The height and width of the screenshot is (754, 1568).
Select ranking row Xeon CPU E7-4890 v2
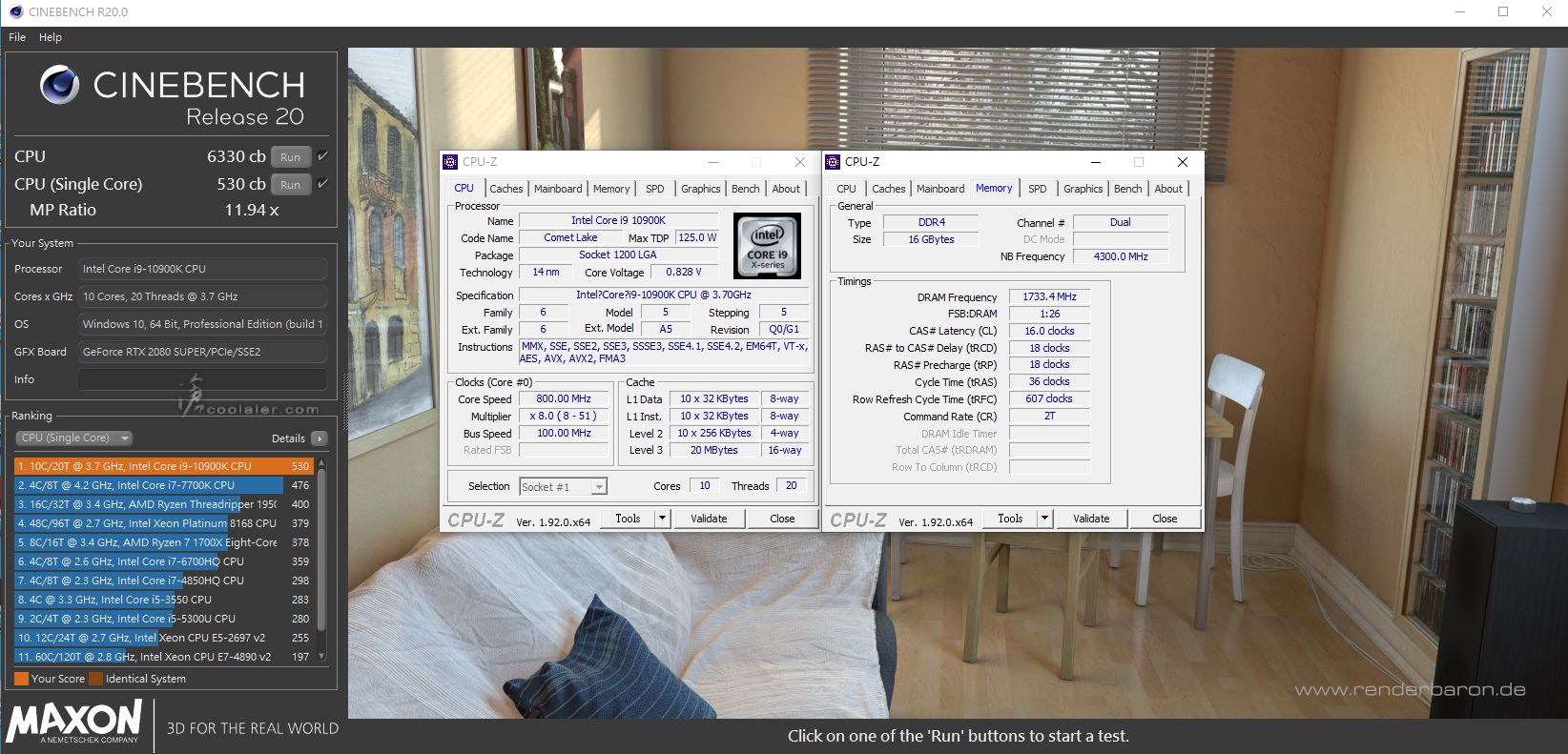164,657
